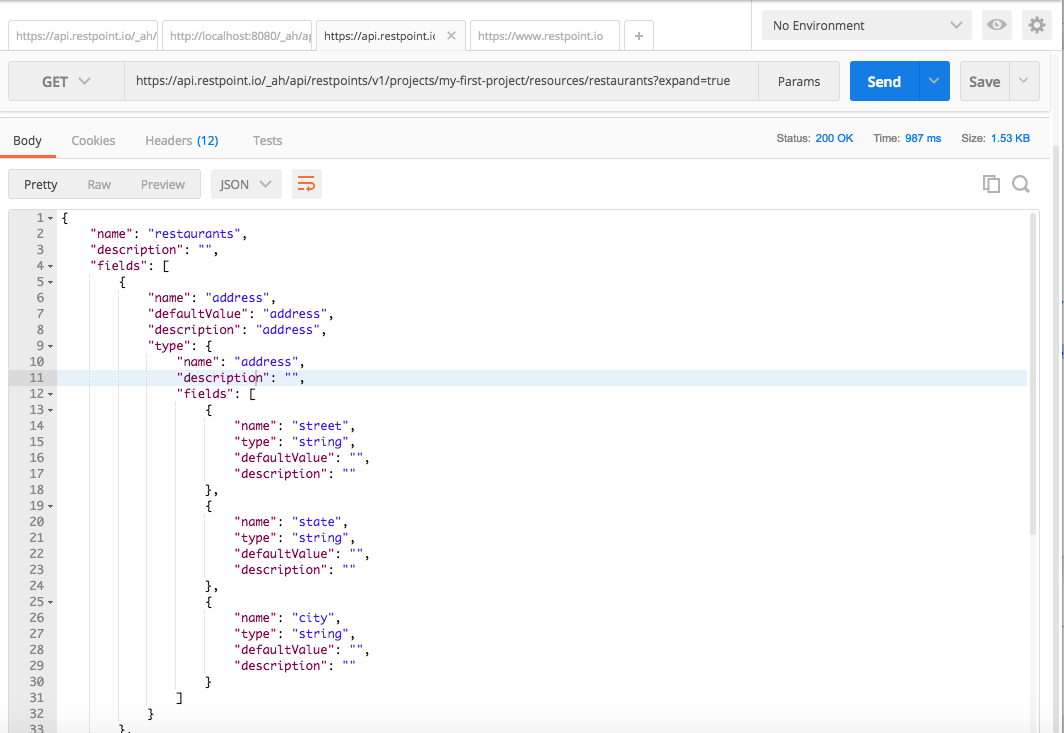
Task: Click the 200 OK status value
Action: tap(834, 138)
